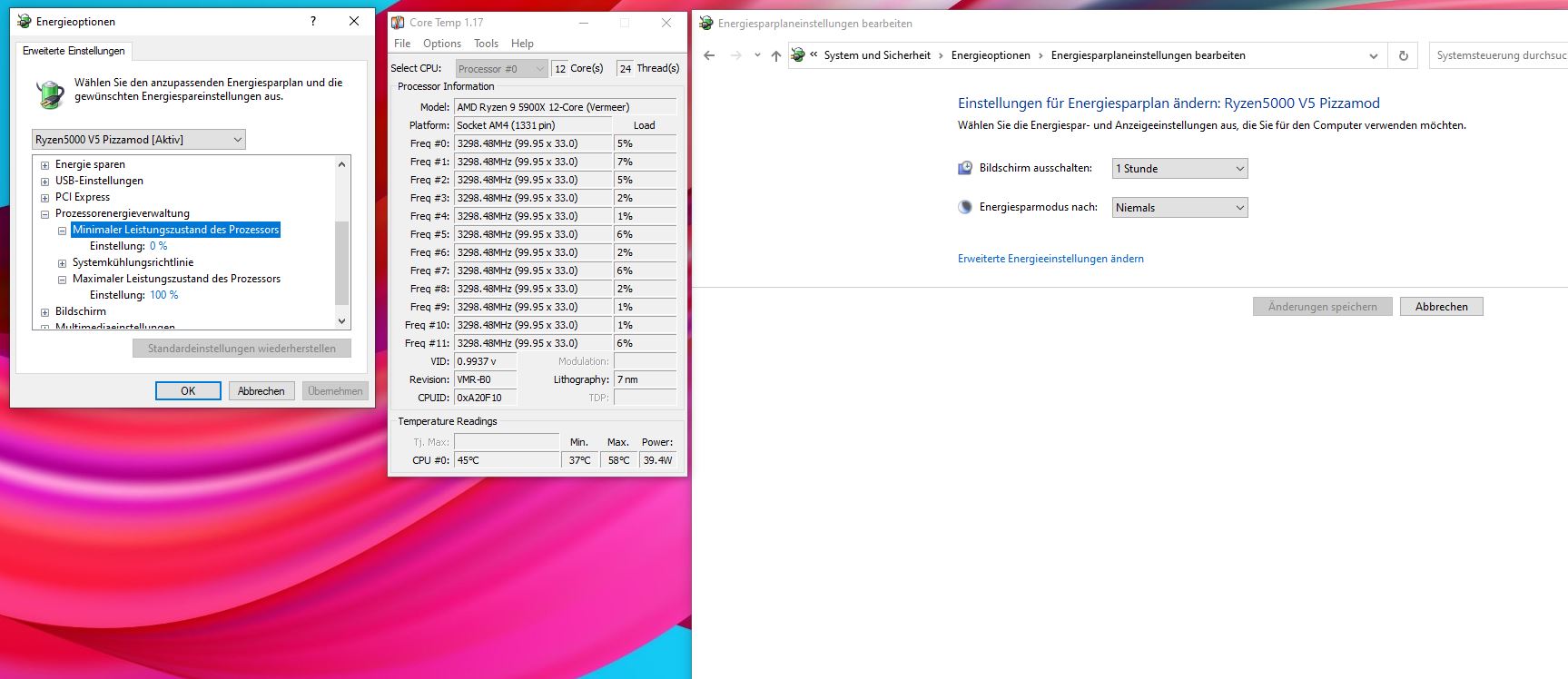Screen dimensions: 1568x679
Task: Open the Ryzen5000 V5 Pizzamod power plan dropdown
Action: click(139, 140)
